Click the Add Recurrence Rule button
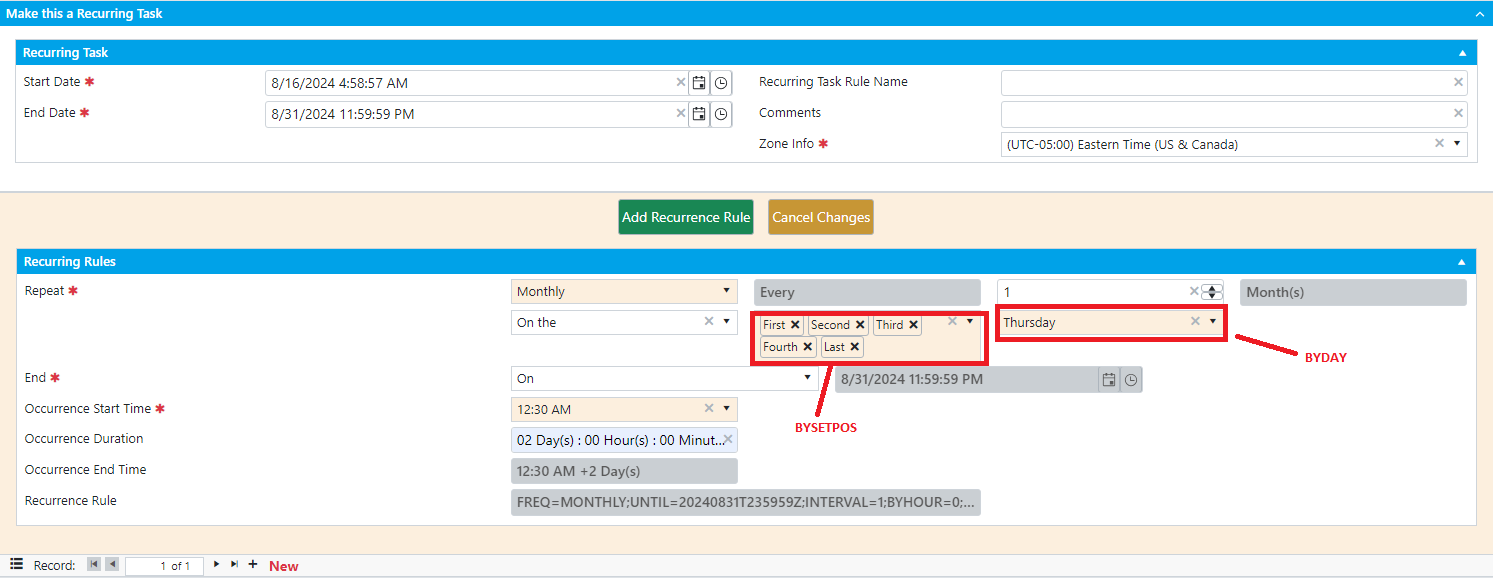The height and width of the screenshot is (579, 1493). point(685,217)
